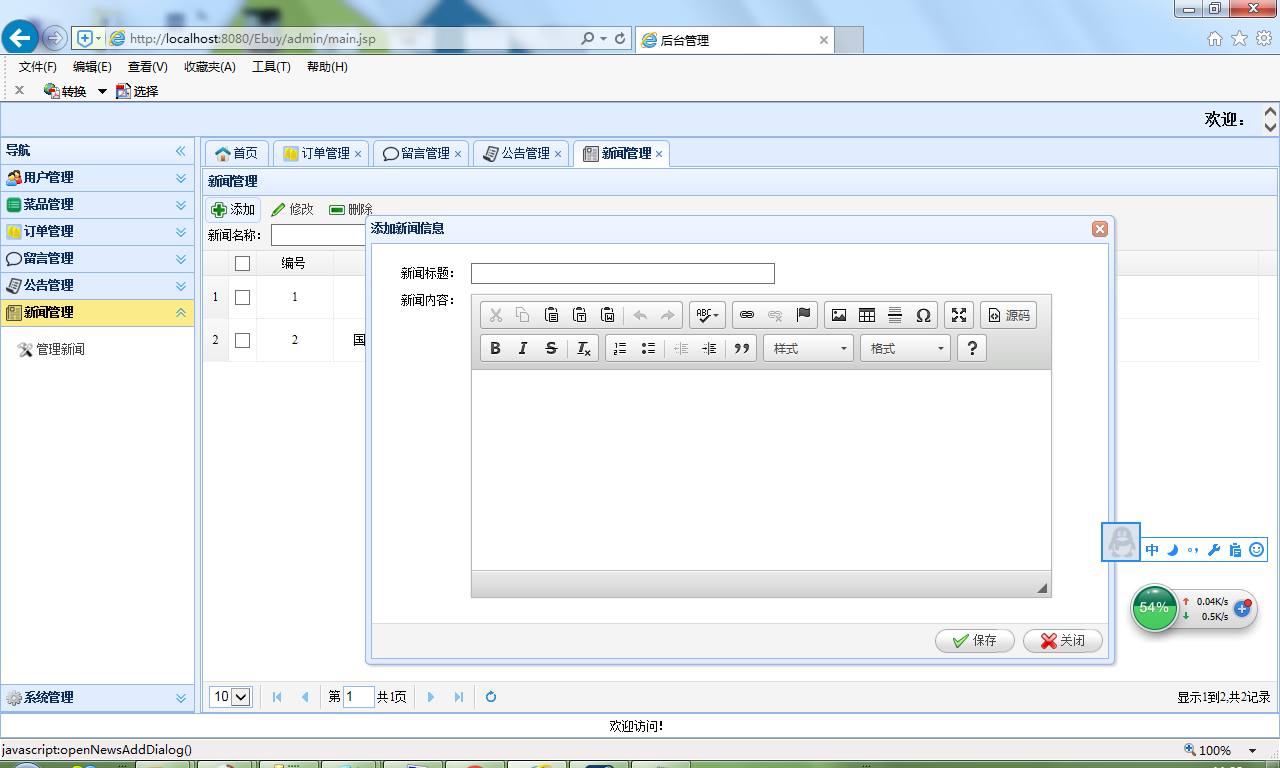Go to the last page of the table
Viewport: 1280px width, 768px height.
click(459, 697)
